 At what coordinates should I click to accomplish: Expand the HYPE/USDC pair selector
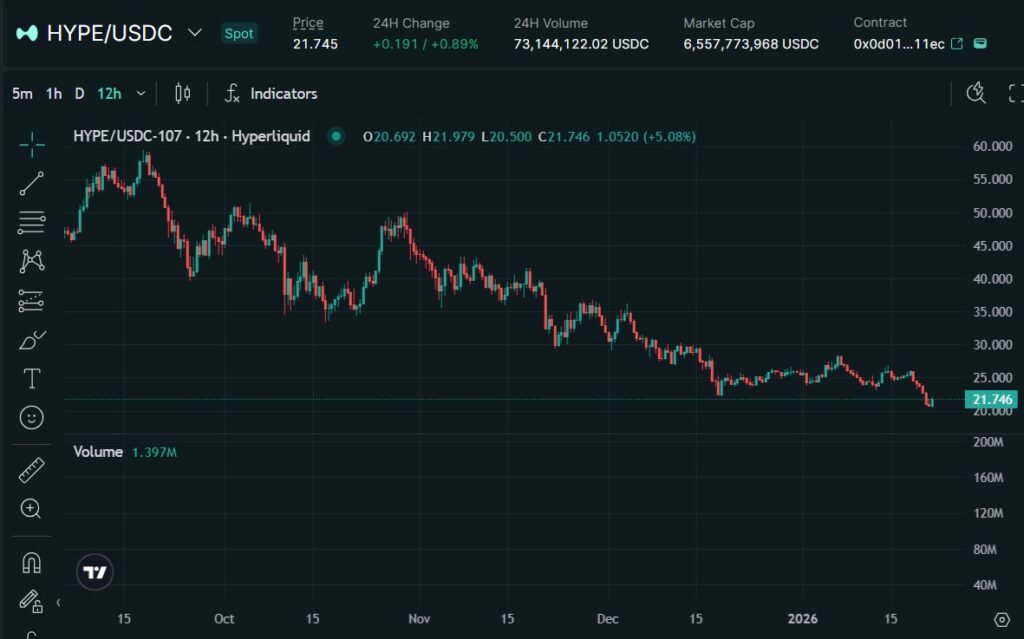click(x=195, y=33)
